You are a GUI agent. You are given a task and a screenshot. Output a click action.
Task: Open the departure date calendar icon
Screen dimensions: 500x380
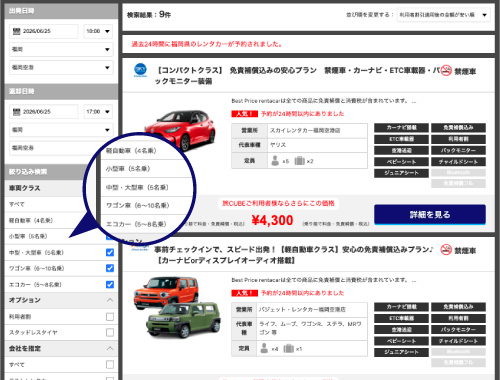[16, 31]
